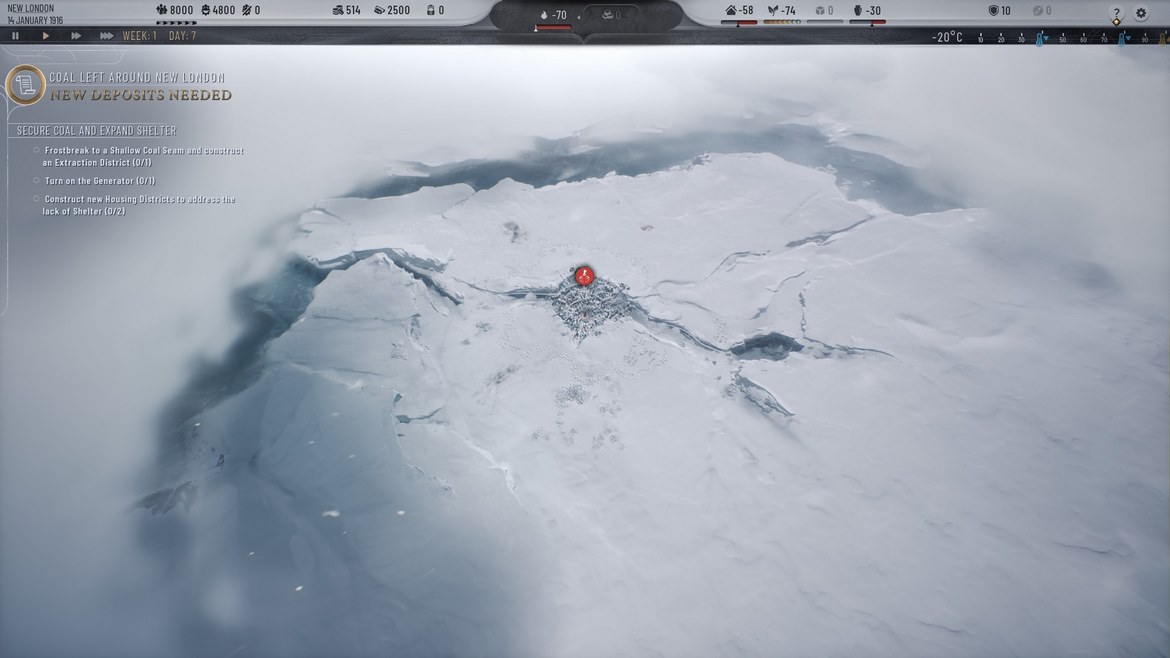Click the 'New London' city name
Image resolution: width=1170 pixels, height=658 pixels.
(31, 8)
